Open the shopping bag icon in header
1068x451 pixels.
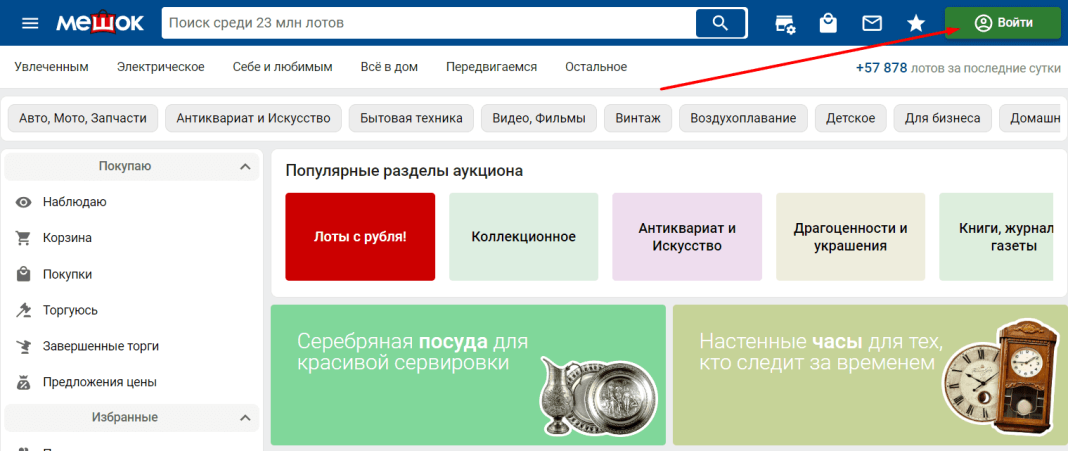tap(828, 23)
